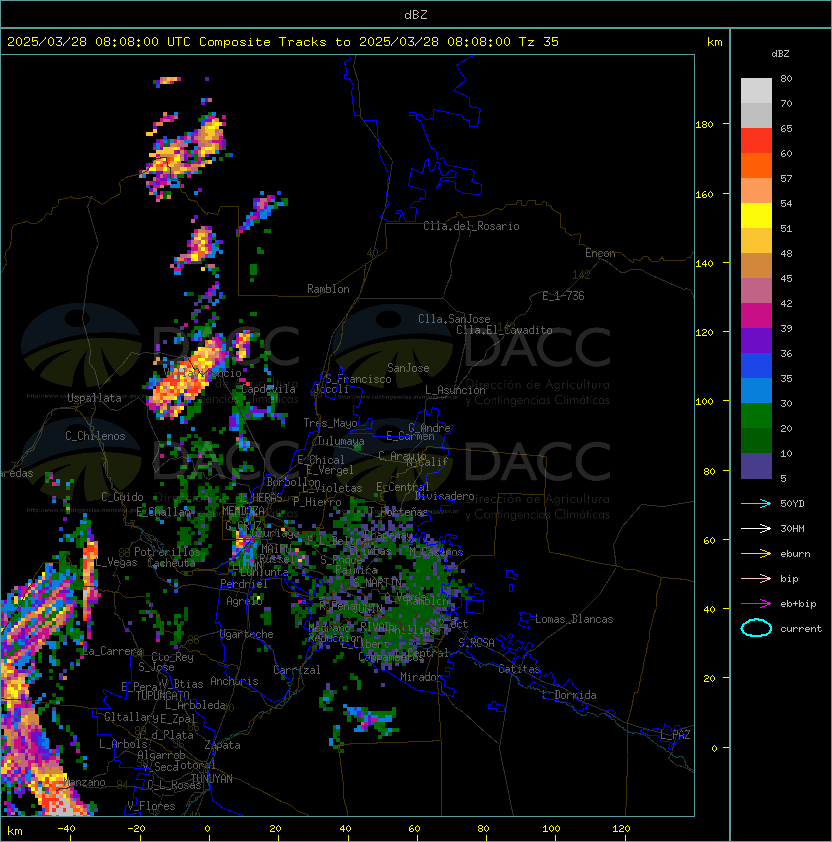Click the 'Divisadero' map label
The image size is (832, 842).
click(x=445, y=496)
